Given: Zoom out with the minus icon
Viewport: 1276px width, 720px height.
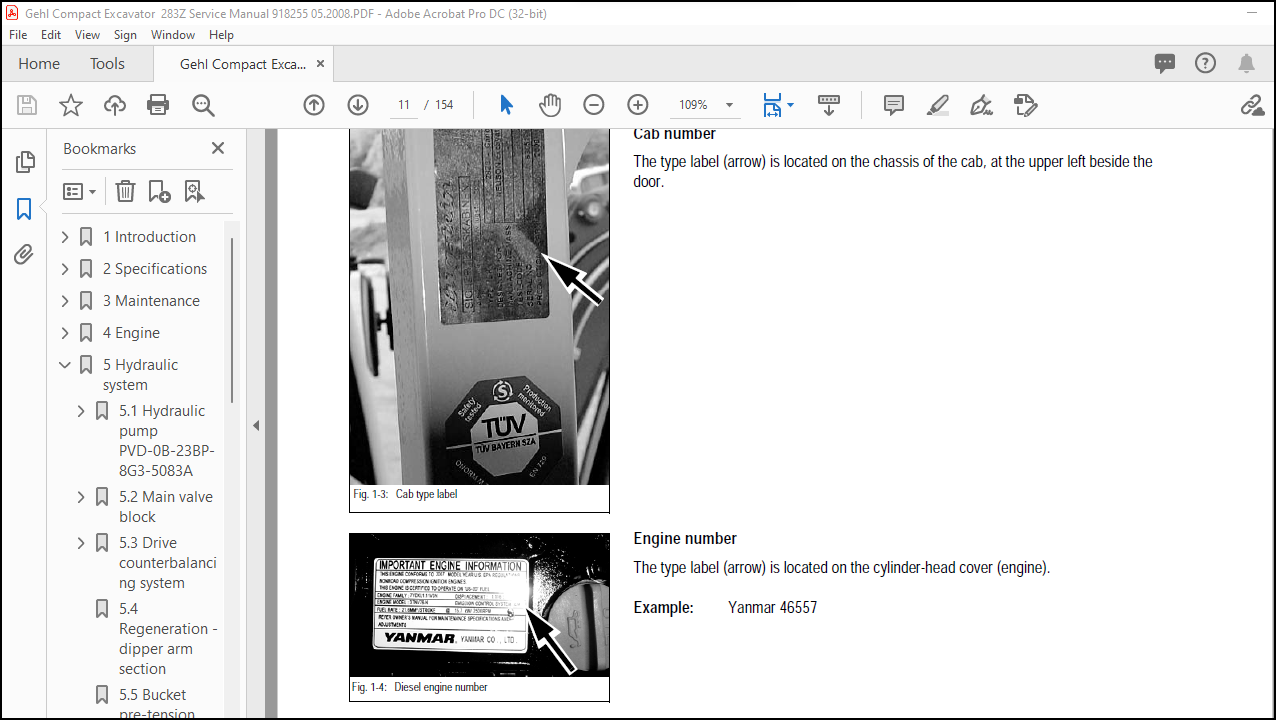Looking at the screenshot, I should (x=594, y=105).
